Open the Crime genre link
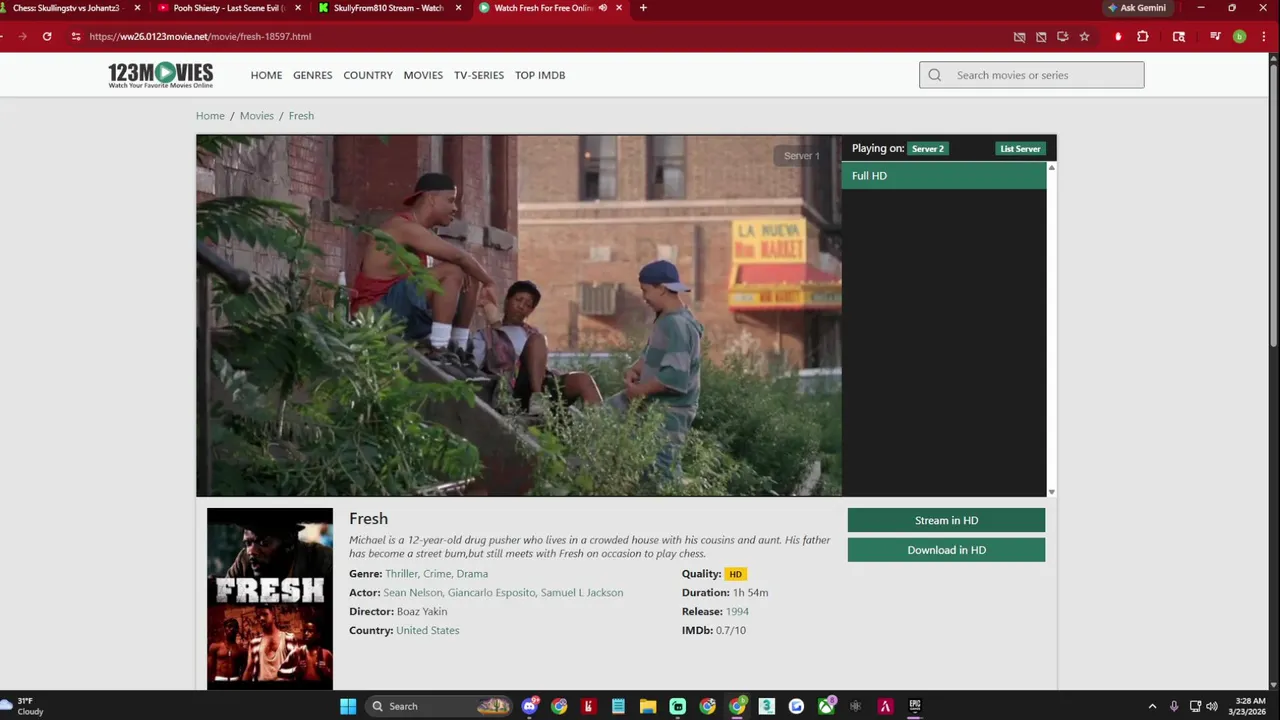This screenshot has width=1280, height=720. tap(437, 574)
